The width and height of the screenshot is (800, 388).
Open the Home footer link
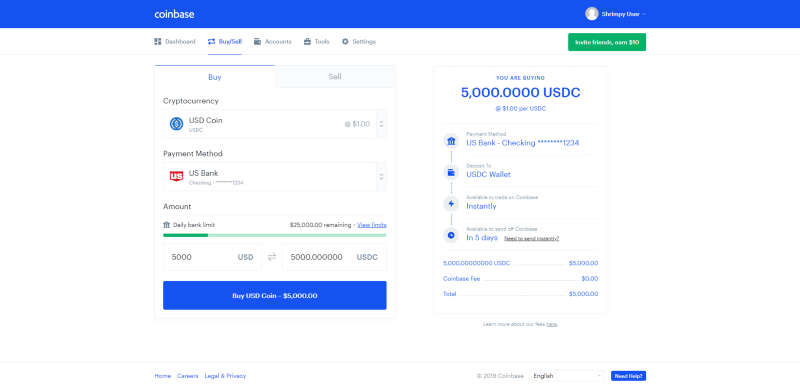click(x=163, y=376)
